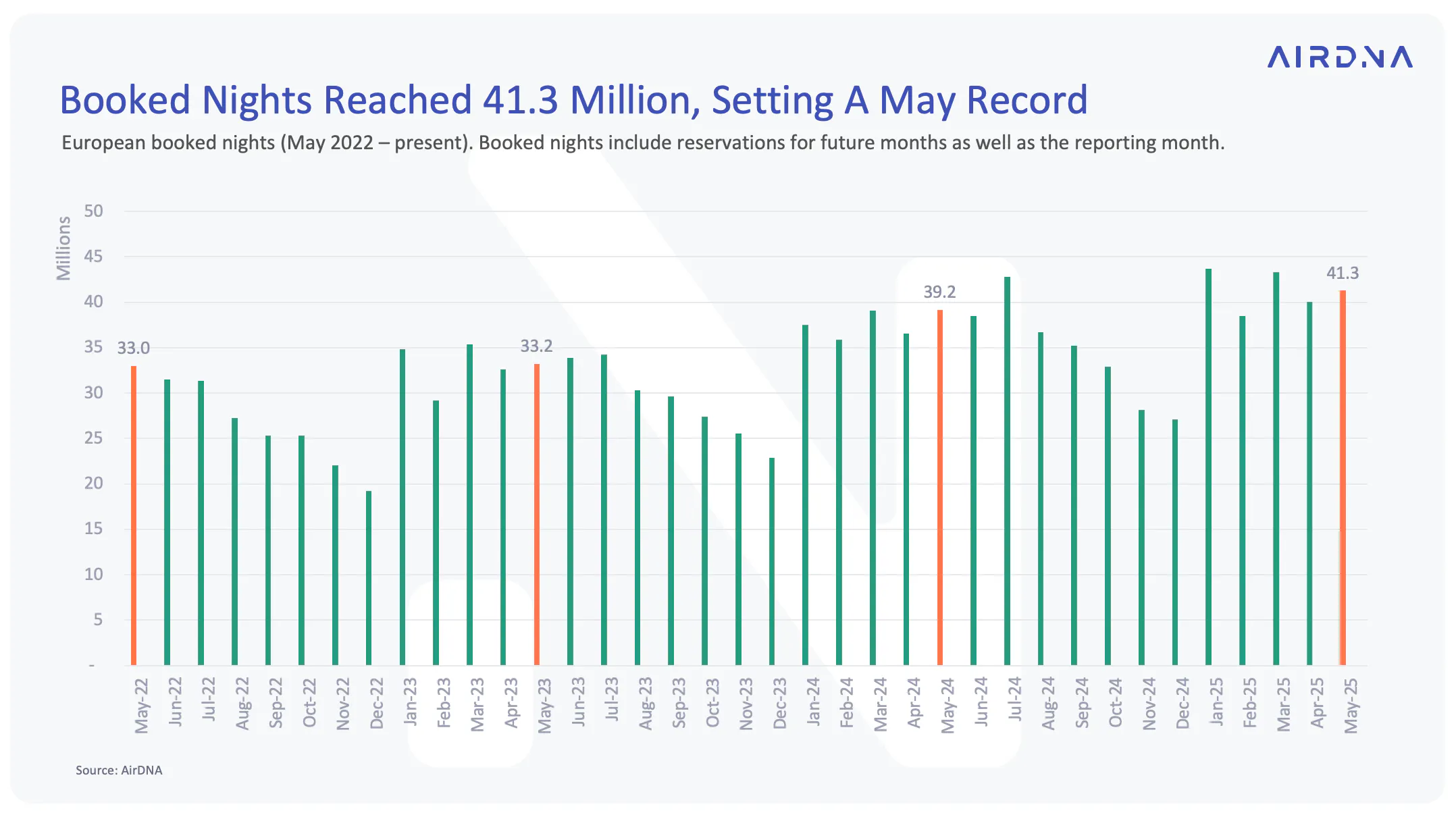This screenshot has height=813, width=1456.
Task: Click the 'Dec-22' x-axis label
Action: click(x=377, y=704)
